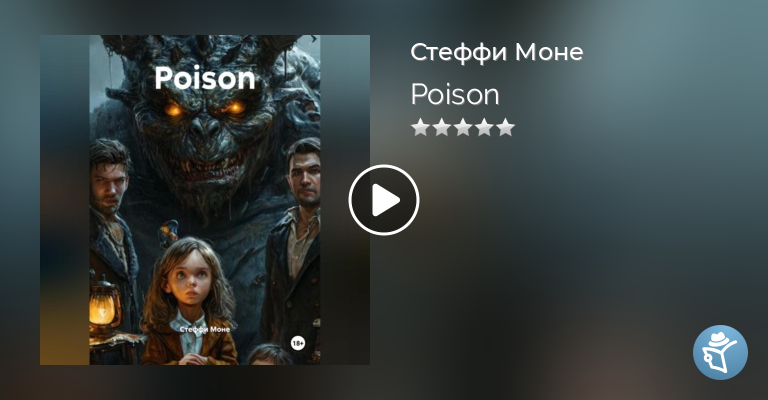Rate the book one star
768x400 pixels.
(x=420, y=127)
